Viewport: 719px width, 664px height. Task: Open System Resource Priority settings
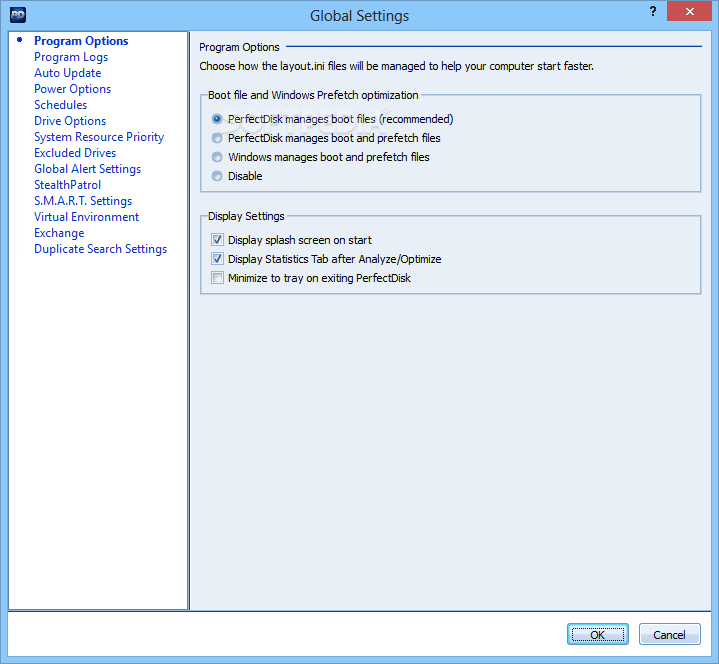[99, 137]
